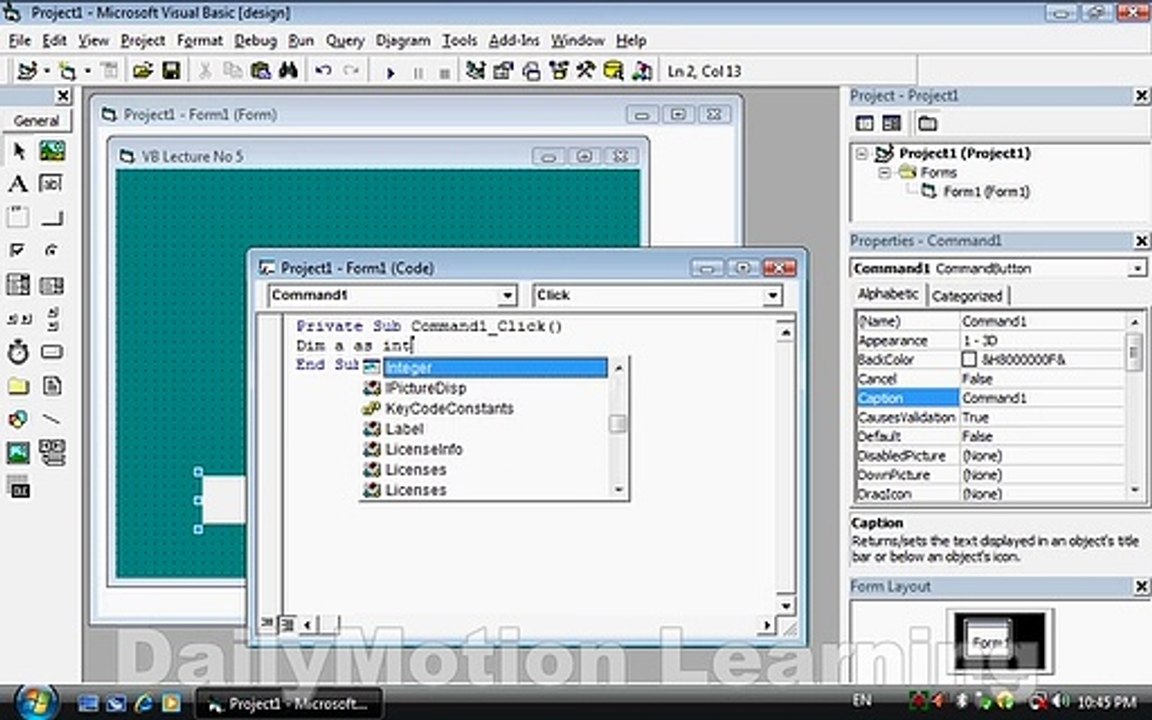Click the Project1 - Microsoft taskbar button
The height and width of the screenshot is (720, 1152).
pyautogui.click(x=288, y=704)
